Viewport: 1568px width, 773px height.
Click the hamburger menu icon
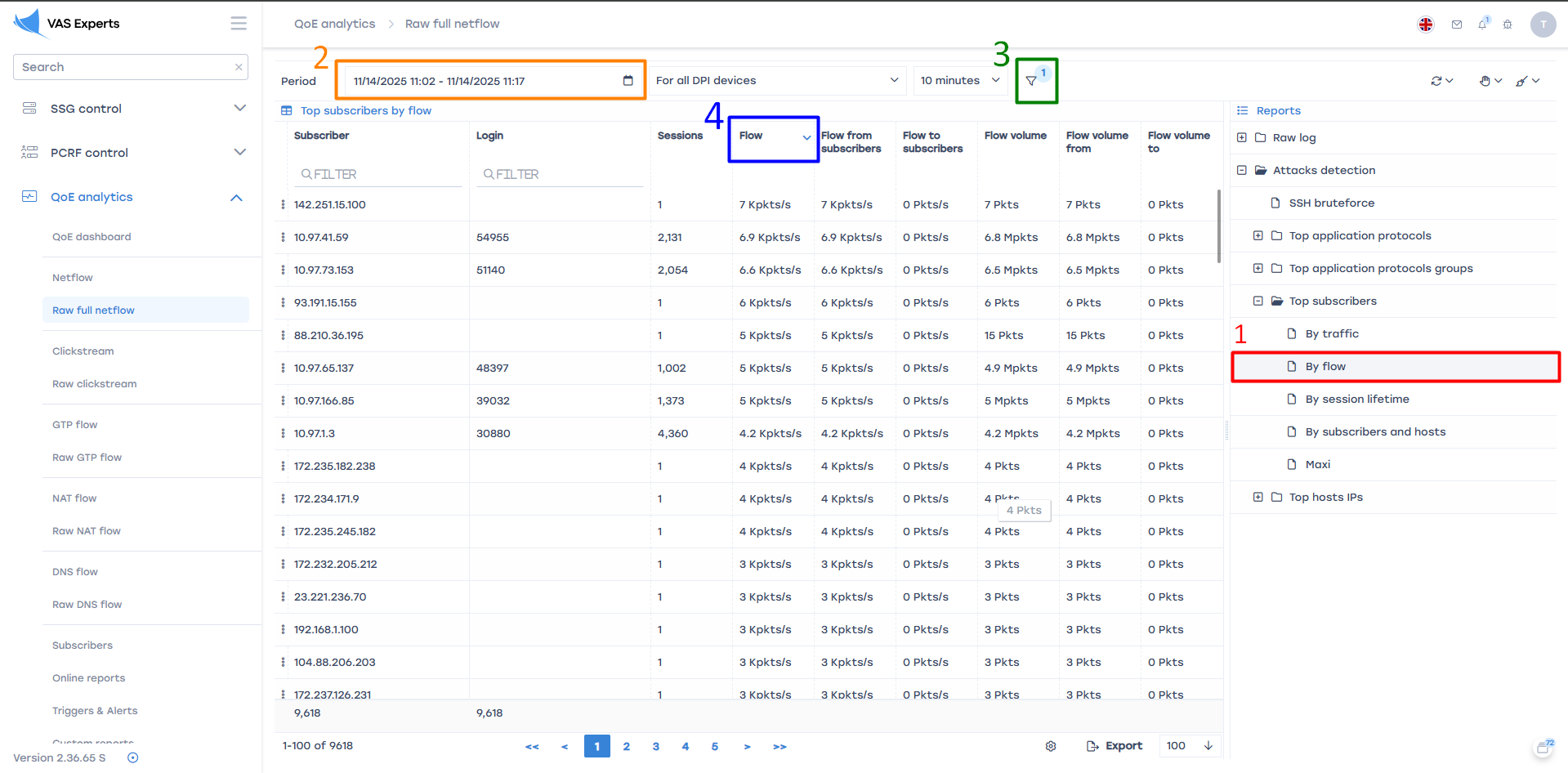click(239, 24)
